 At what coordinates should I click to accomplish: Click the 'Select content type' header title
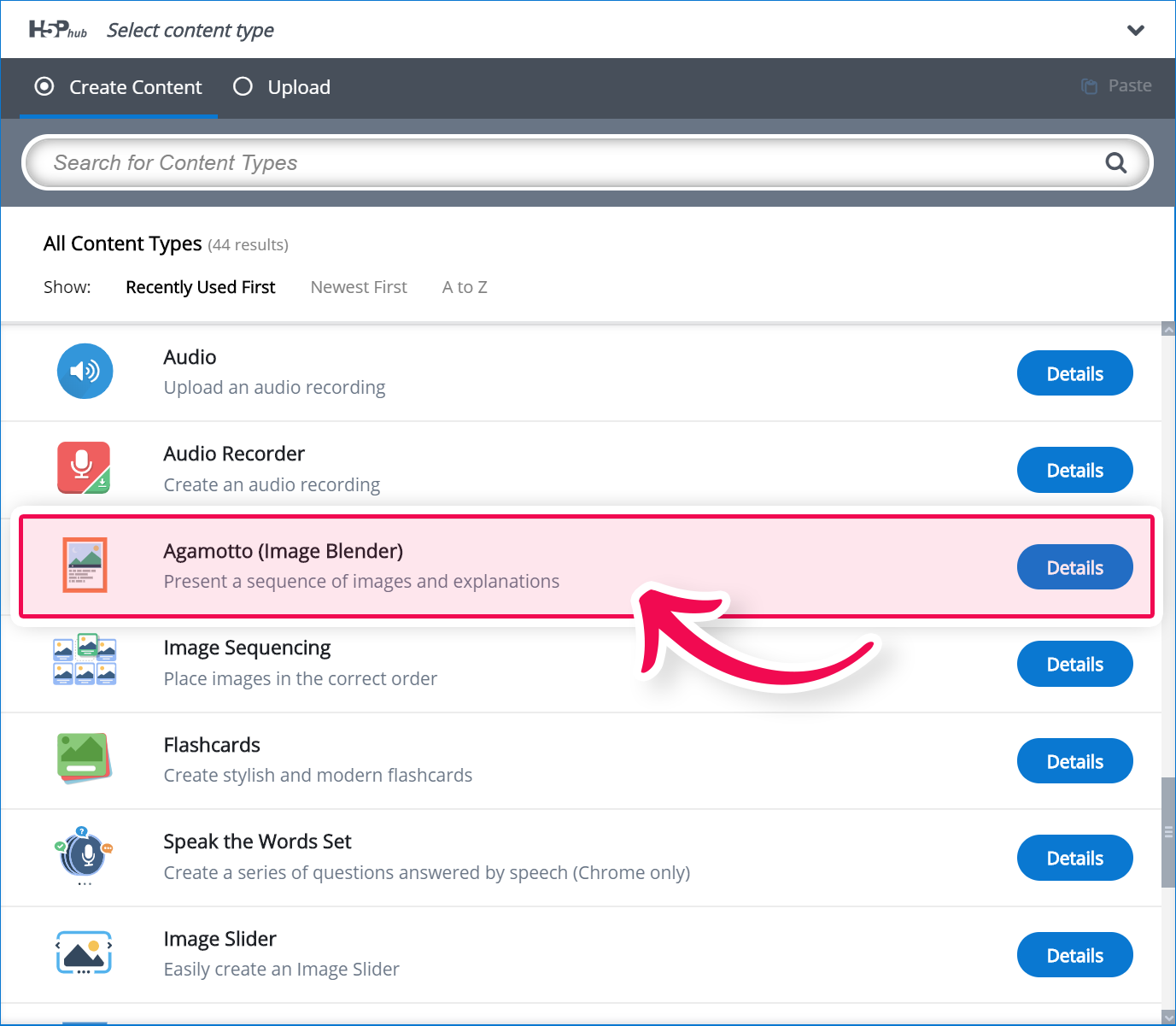[190, 31]
